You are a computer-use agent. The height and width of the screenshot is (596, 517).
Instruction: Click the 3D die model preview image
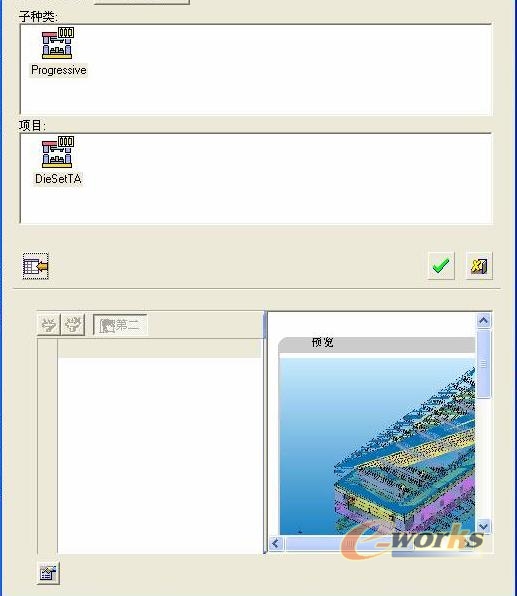click(377, 445)
